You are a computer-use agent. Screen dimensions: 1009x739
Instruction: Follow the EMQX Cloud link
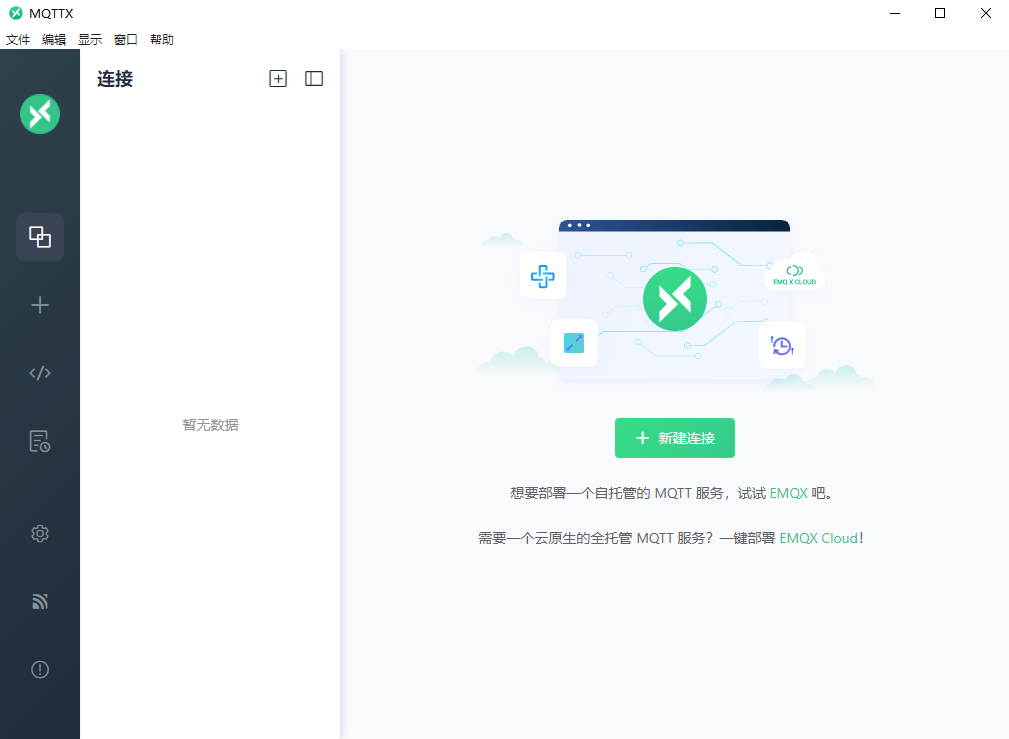819,538
